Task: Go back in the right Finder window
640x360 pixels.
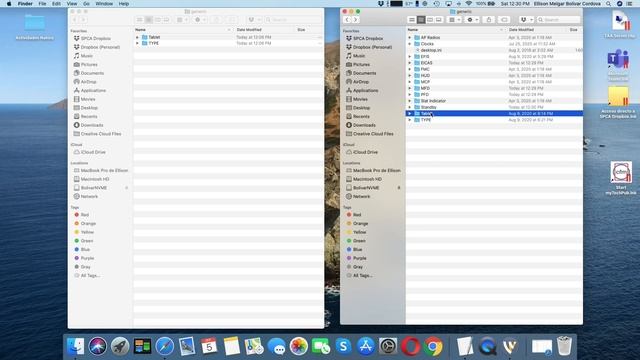Action: point(347,20)
